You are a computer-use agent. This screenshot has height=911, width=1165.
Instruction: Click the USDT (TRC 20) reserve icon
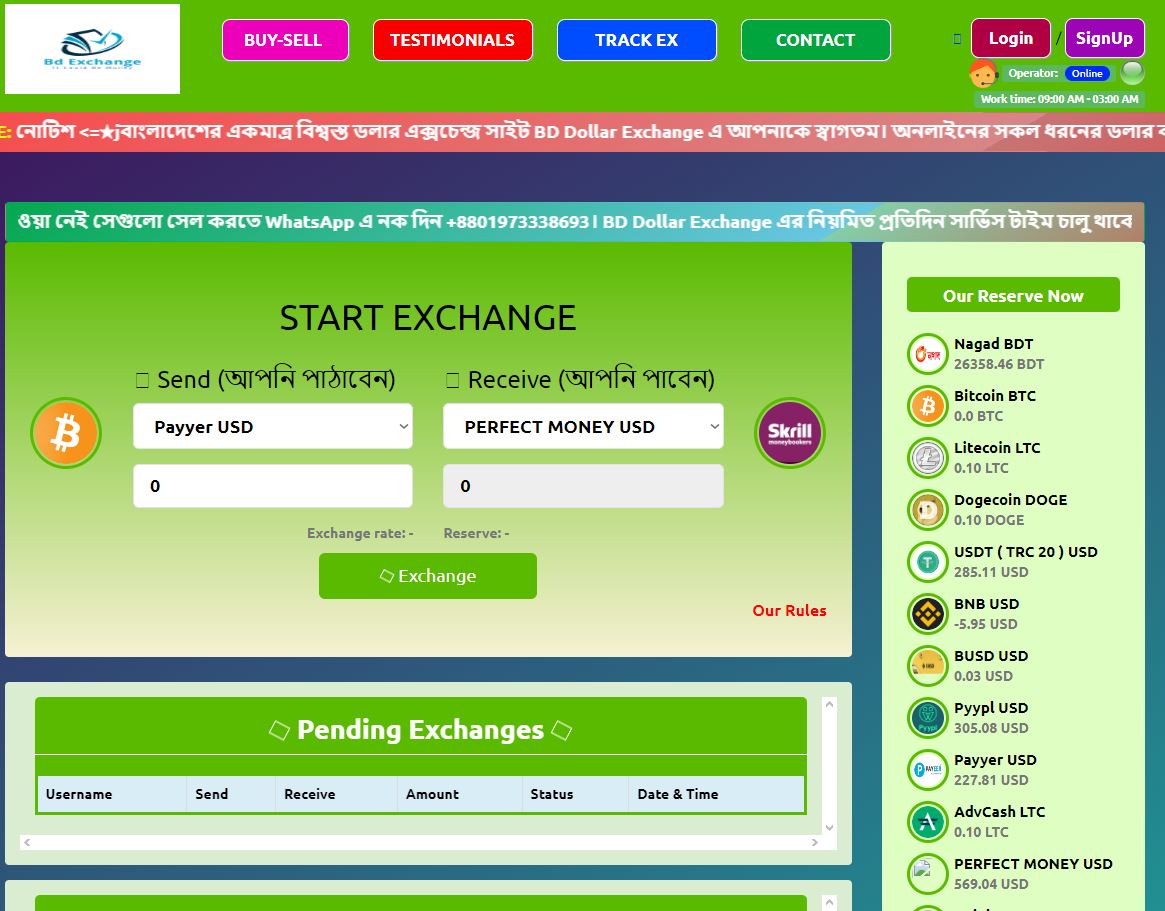927,563
